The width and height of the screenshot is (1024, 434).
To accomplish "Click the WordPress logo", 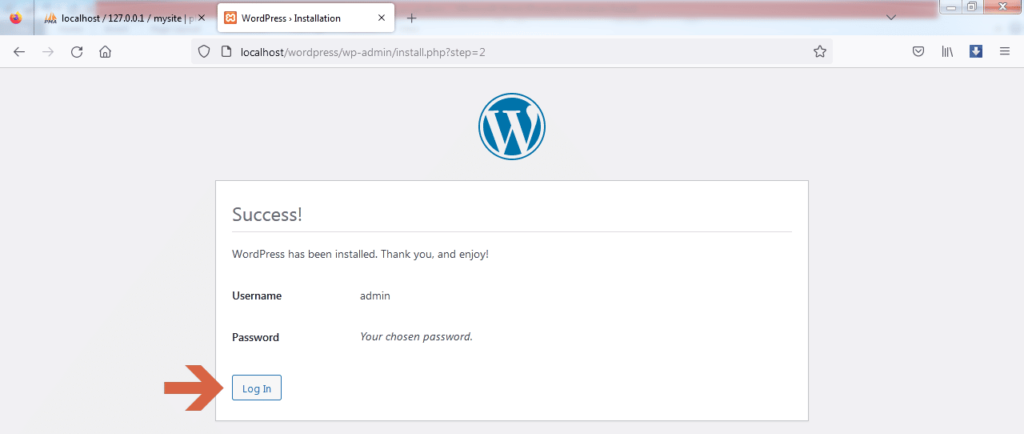I will 512,126.
